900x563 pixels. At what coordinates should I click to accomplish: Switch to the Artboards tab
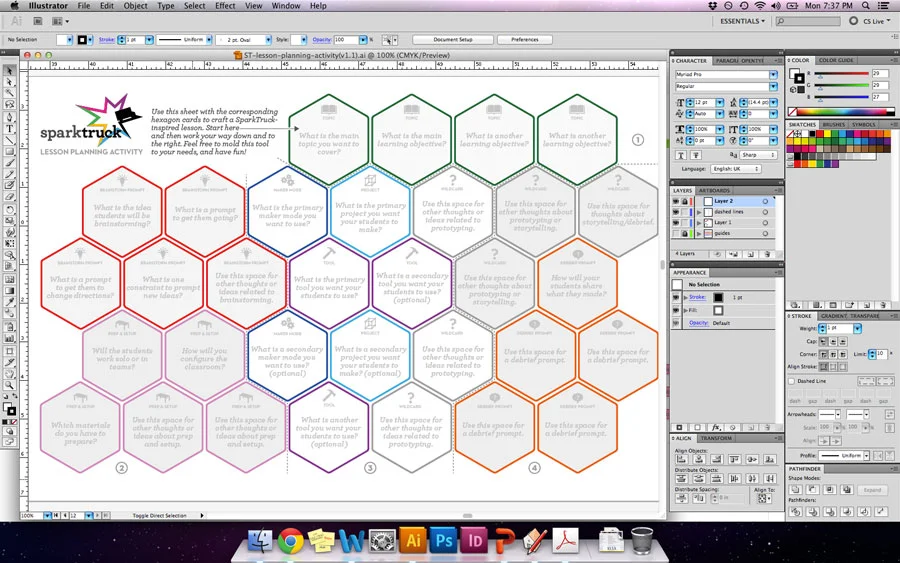pyautogui.click(x=714, y=191)
